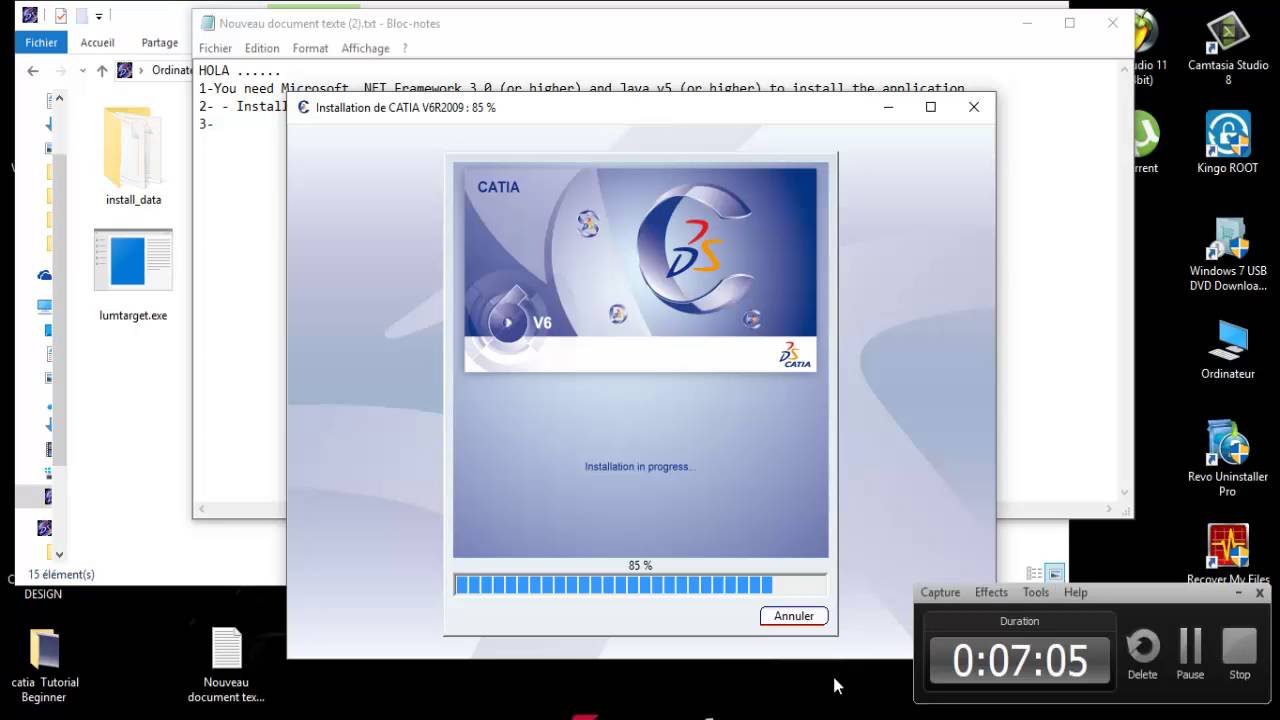Image resolution: width=1280 pixels, height=720 pixels.
Task: Delete the current recording
Action: click(x=1142, y=655)
